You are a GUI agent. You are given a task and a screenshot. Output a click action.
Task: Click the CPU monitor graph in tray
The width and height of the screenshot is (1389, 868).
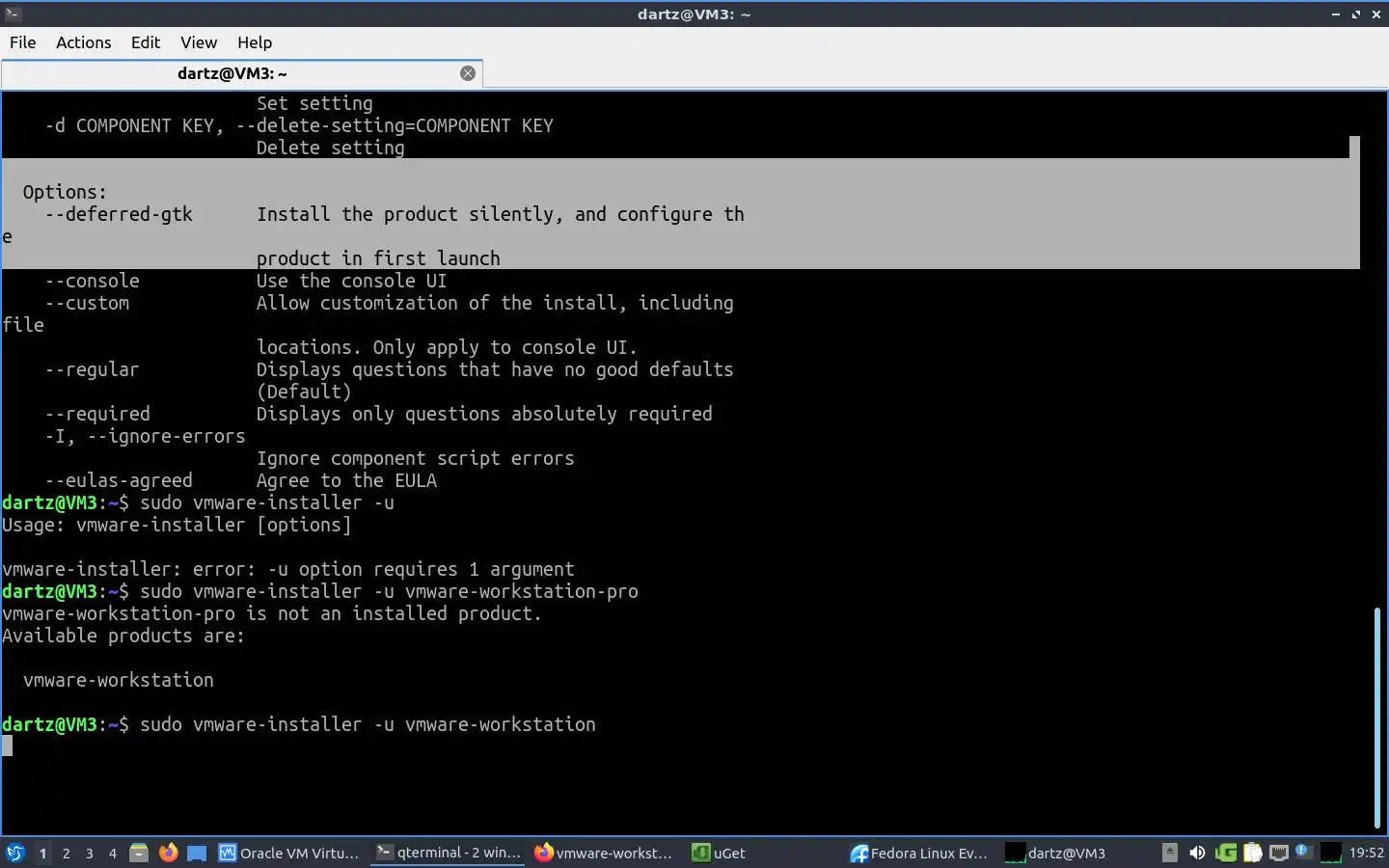pos(1331,853)
